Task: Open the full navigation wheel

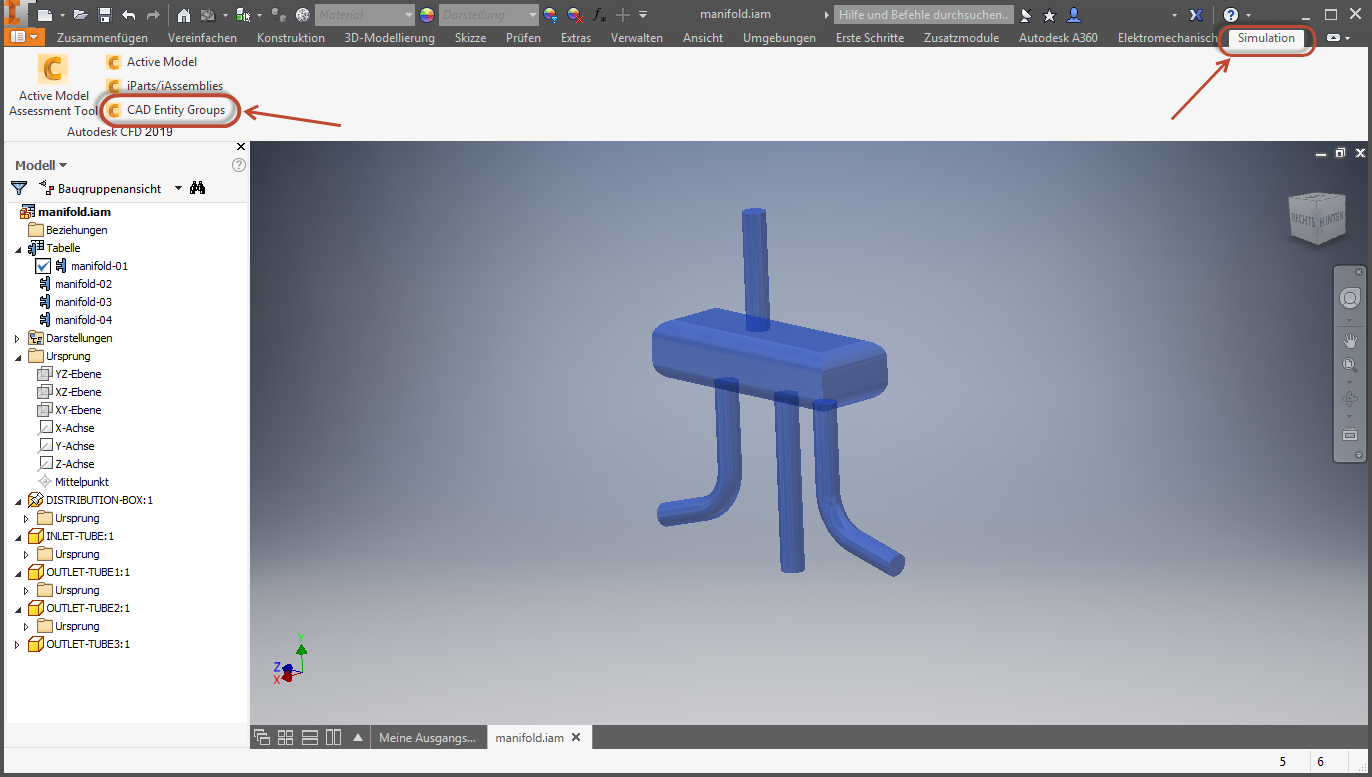Action: [1350, 299]
